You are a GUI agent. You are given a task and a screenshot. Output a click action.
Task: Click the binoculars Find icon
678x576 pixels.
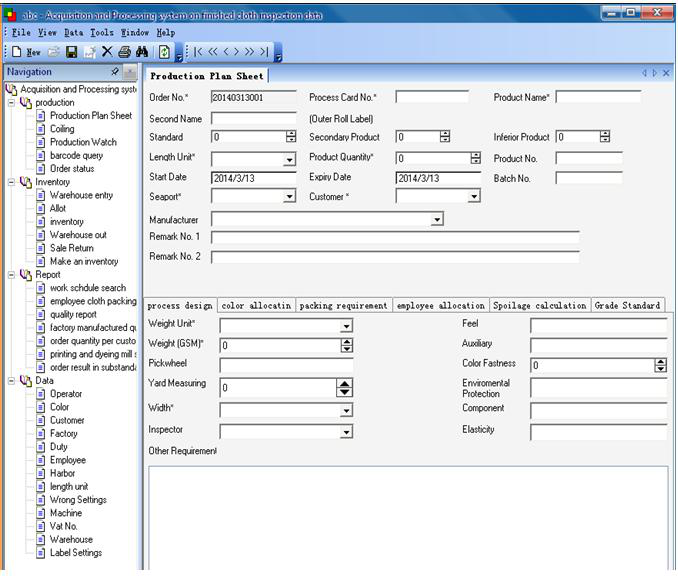coord(142,52)
